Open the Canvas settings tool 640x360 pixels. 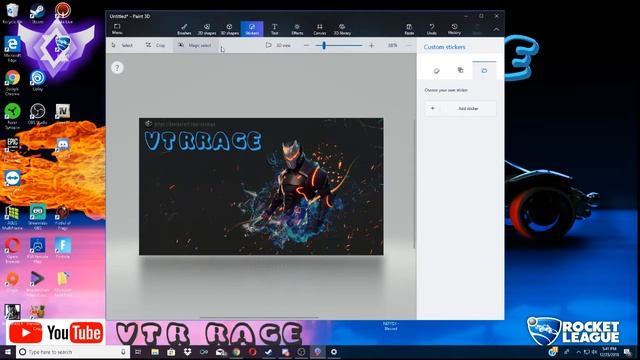point(320,29)
